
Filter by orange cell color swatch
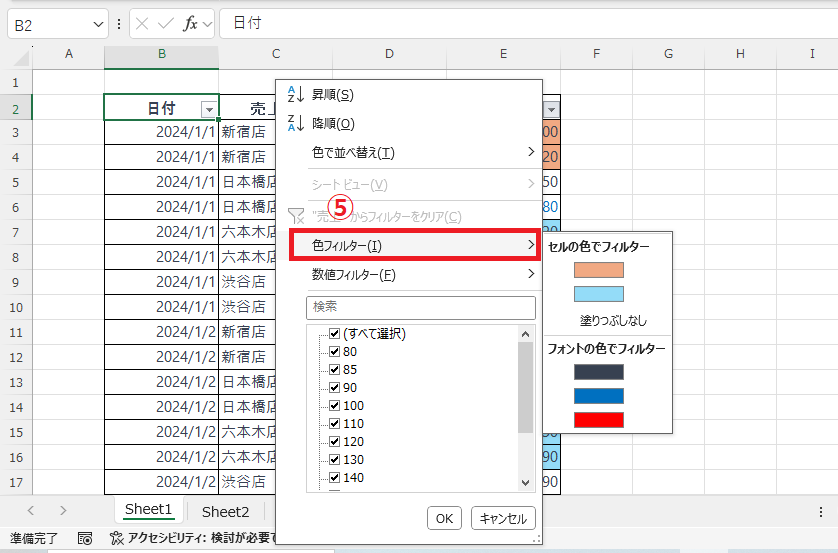click(x=599, y=270)
